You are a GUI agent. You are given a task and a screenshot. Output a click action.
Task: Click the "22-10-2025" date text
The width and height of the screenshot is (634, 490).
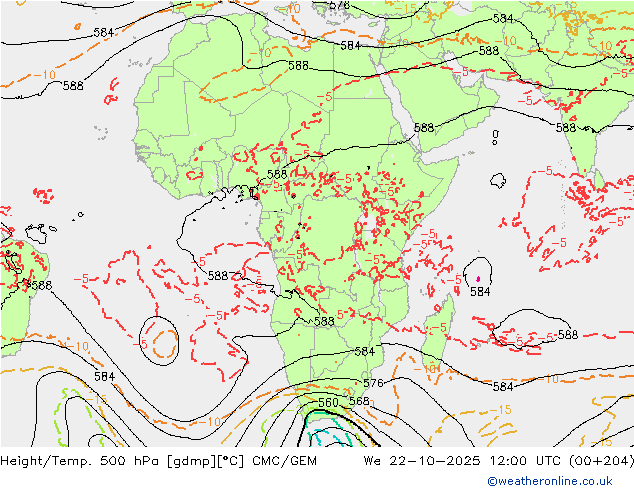click(435, 461)
